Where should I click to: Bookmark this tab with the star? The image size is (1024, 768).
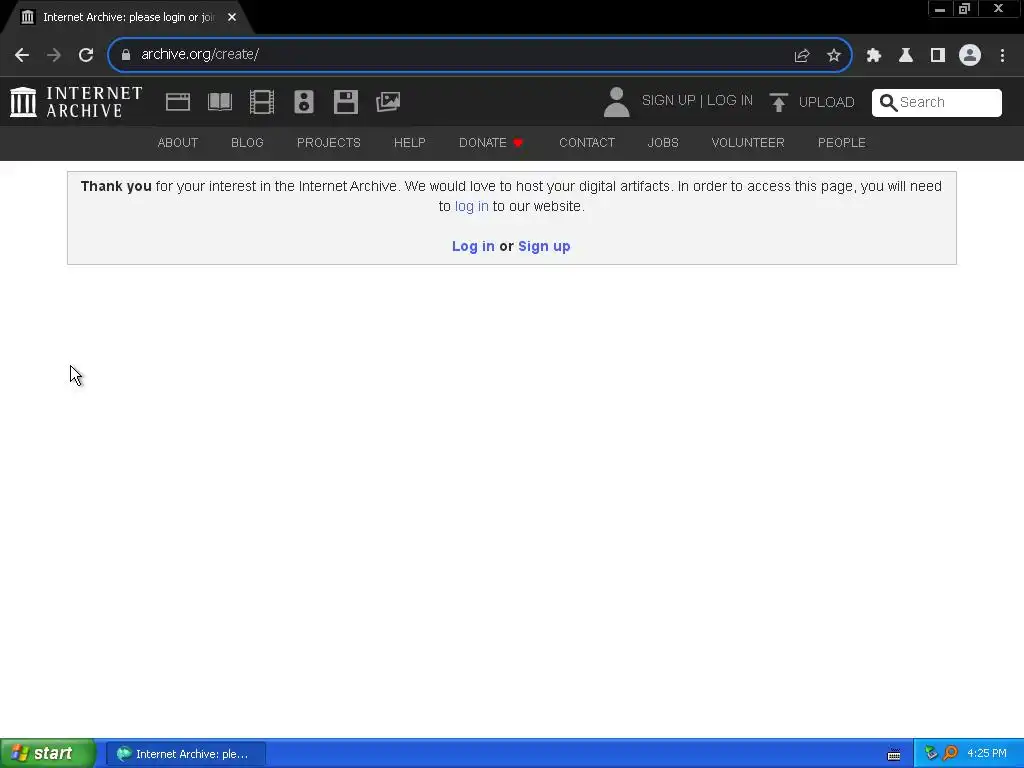tap(834, 56)
